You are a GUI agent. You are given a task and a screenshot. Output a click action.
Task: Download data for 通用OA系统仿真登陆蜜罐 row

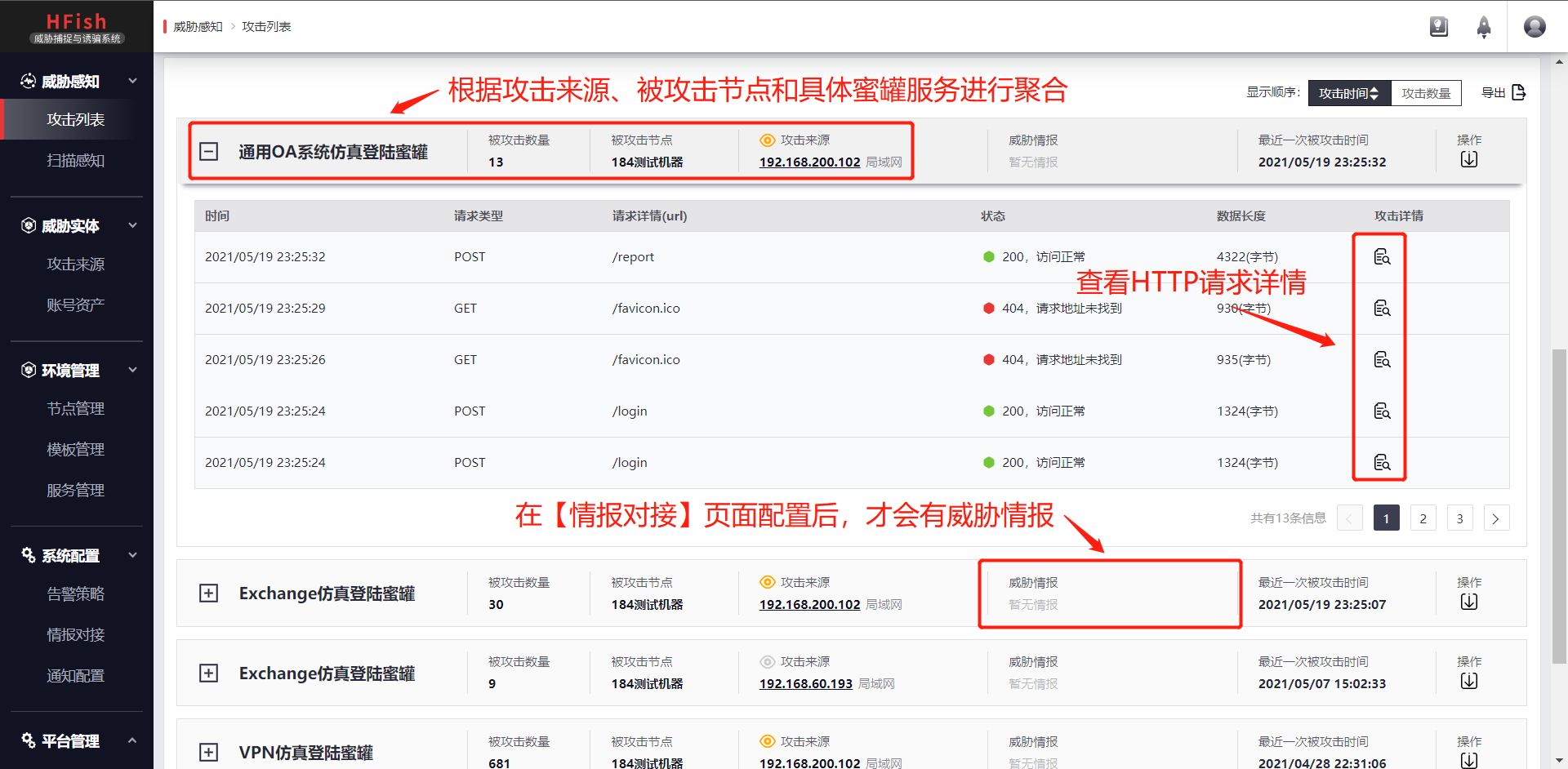(x=1468, y=159)
